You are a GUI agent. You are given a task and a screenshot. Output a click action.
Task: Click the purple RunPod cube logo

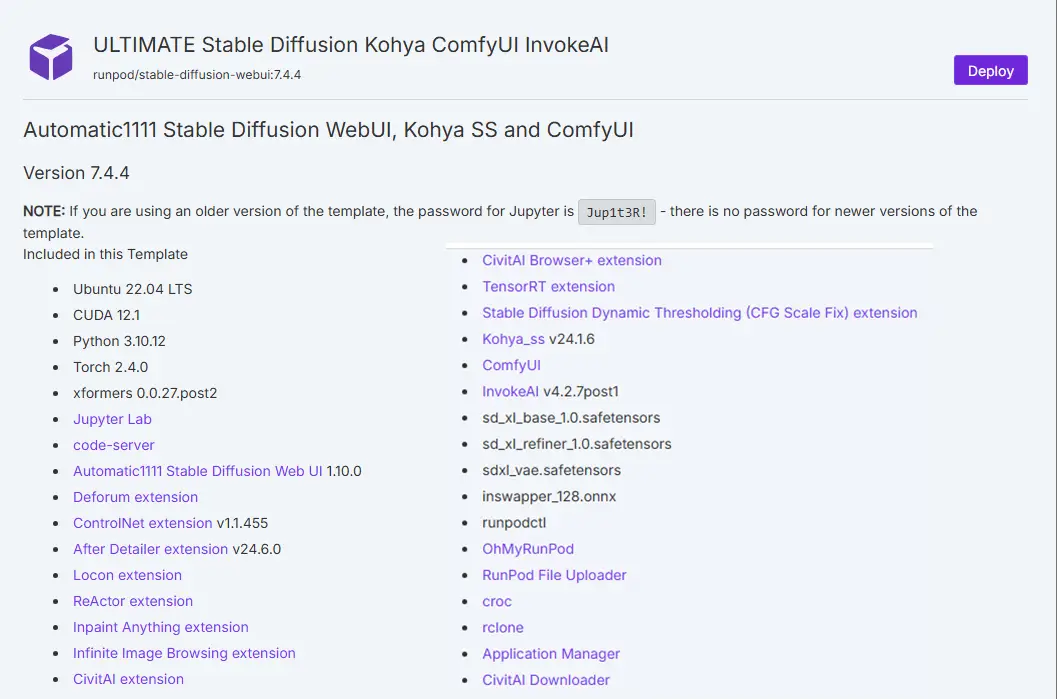(51, 57)
